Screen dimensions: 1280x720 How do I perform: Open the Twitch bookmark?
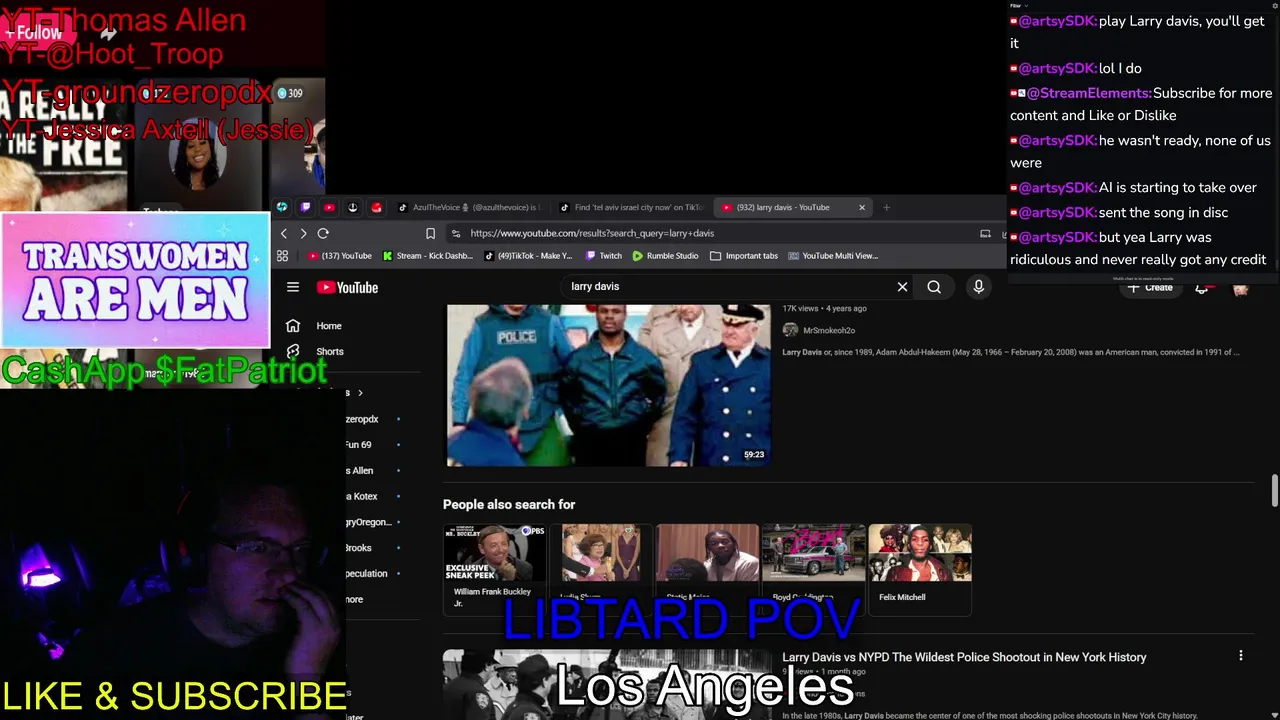tap(604, 256)
